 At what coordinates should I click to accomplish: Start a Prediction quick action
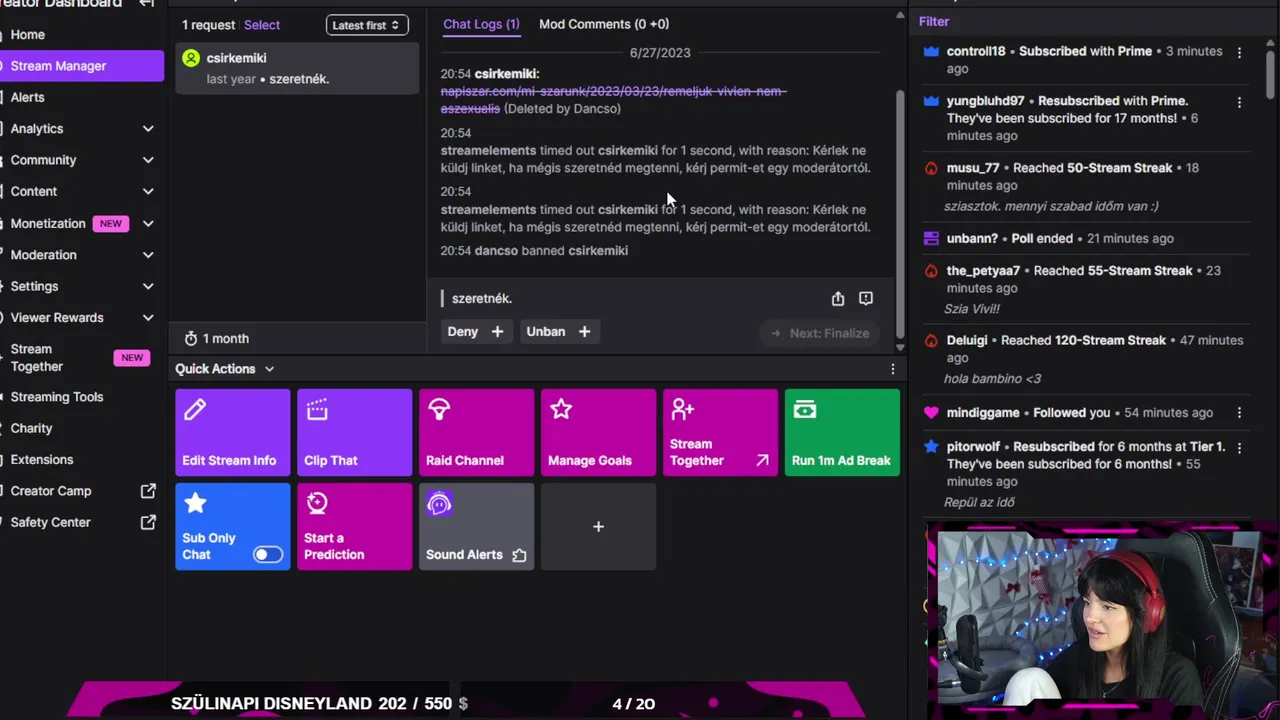tap(355, 526)
